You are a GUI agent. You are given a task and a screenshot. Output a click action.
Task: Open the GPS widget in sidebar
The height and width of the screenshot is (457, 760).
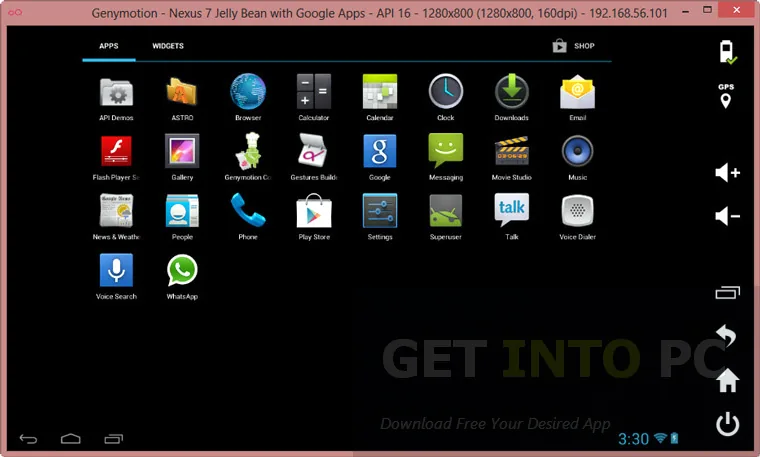(x=726, y=95)
